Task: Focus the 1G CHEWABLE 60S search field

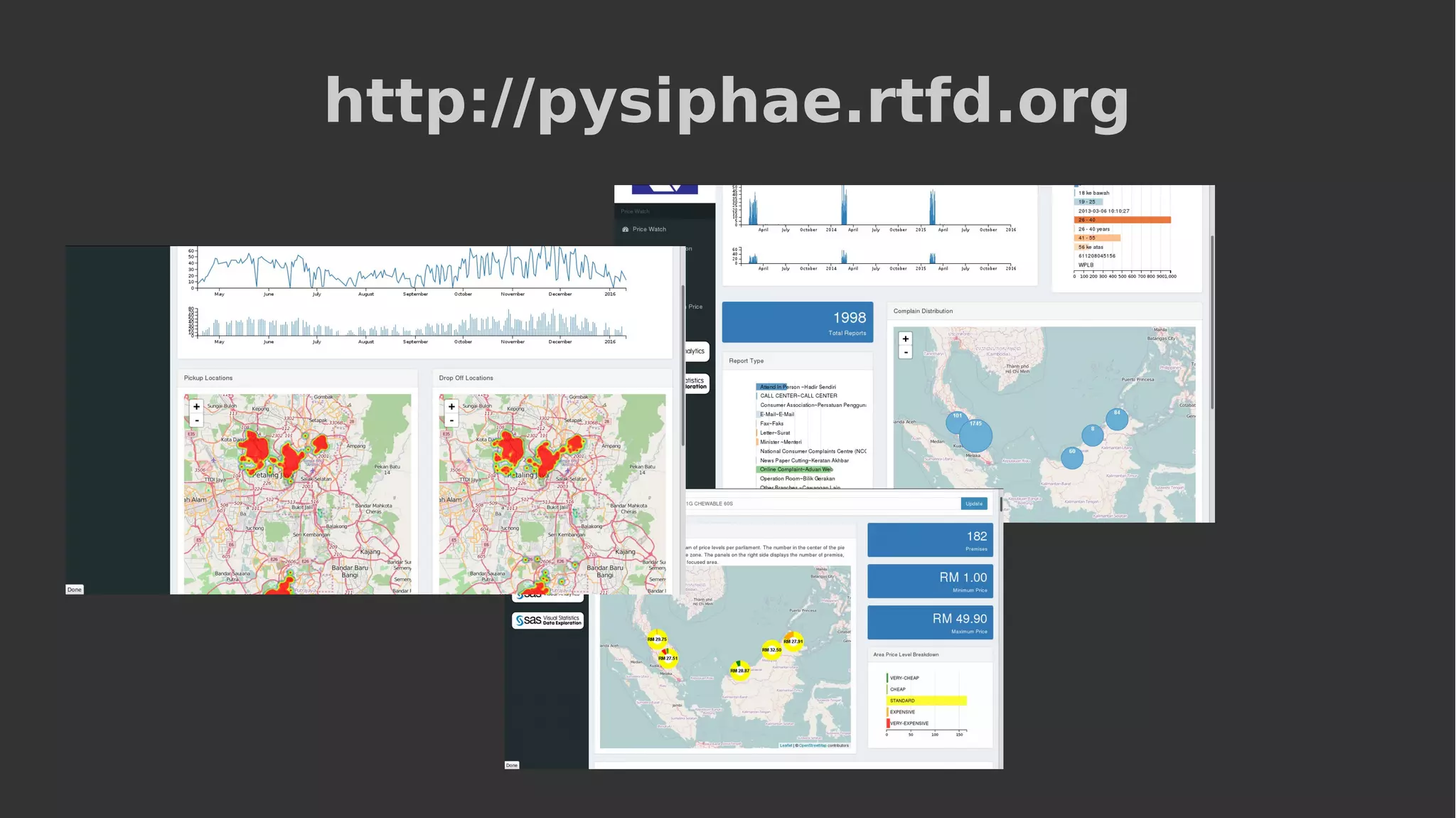Action: [x=823, y=504]
